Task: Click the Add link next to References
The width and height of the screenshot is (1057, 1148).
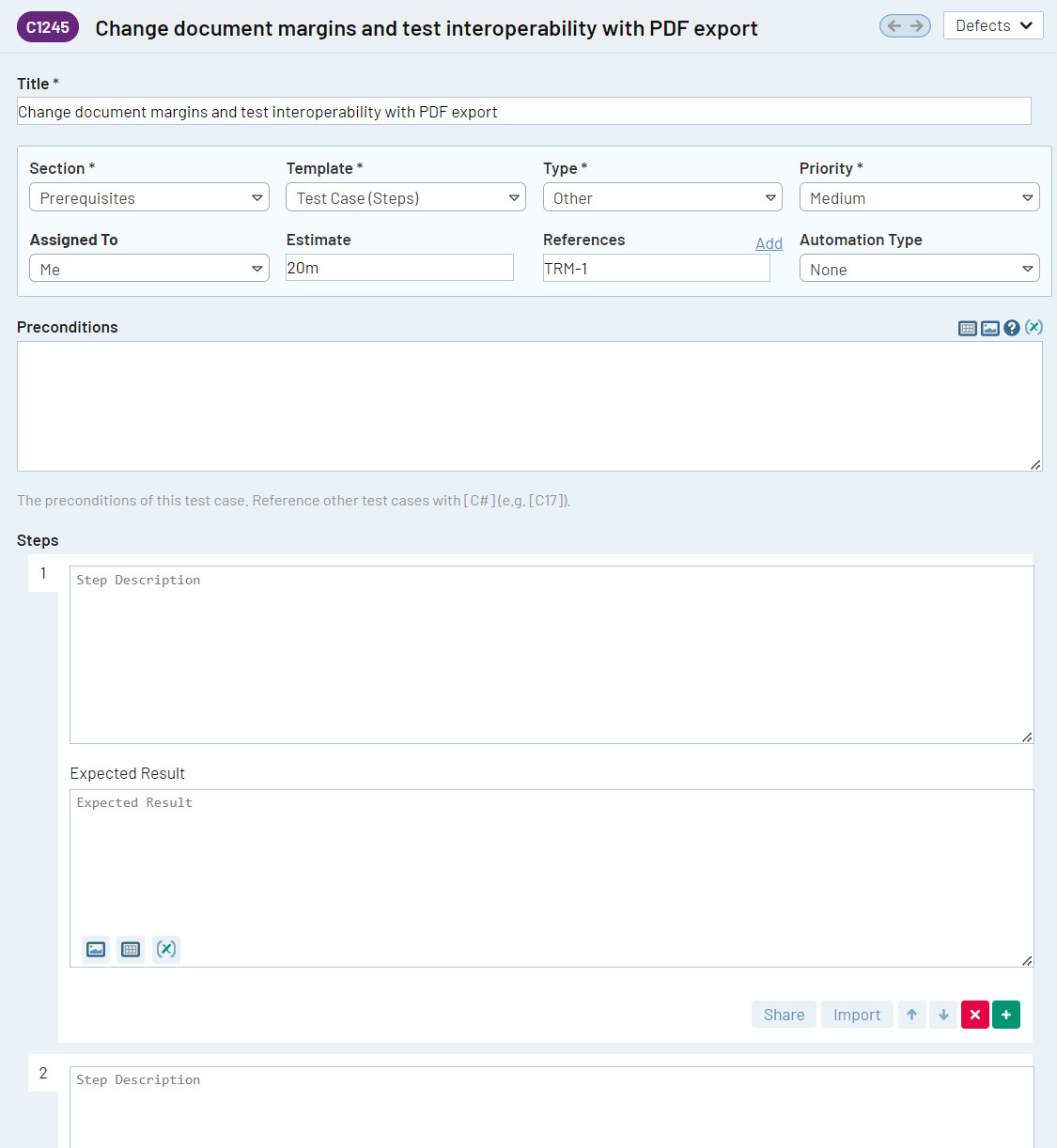Action: [769, 243]
